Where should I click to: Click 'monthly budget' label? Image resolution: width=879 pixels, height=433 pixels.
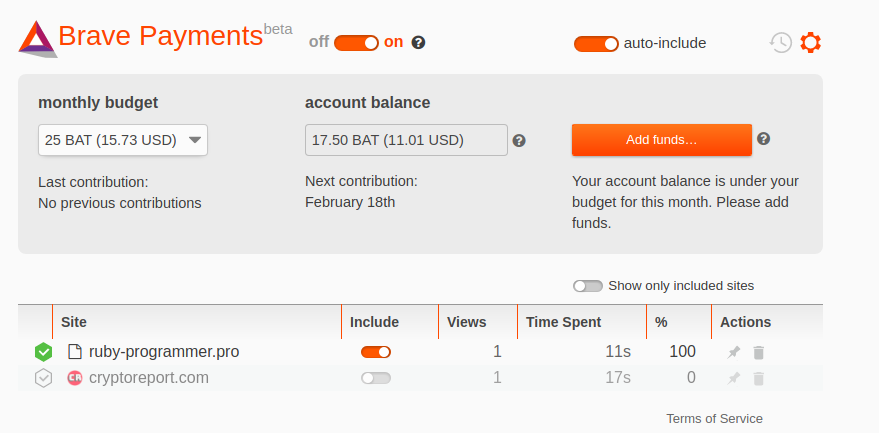tap(98, 103)
